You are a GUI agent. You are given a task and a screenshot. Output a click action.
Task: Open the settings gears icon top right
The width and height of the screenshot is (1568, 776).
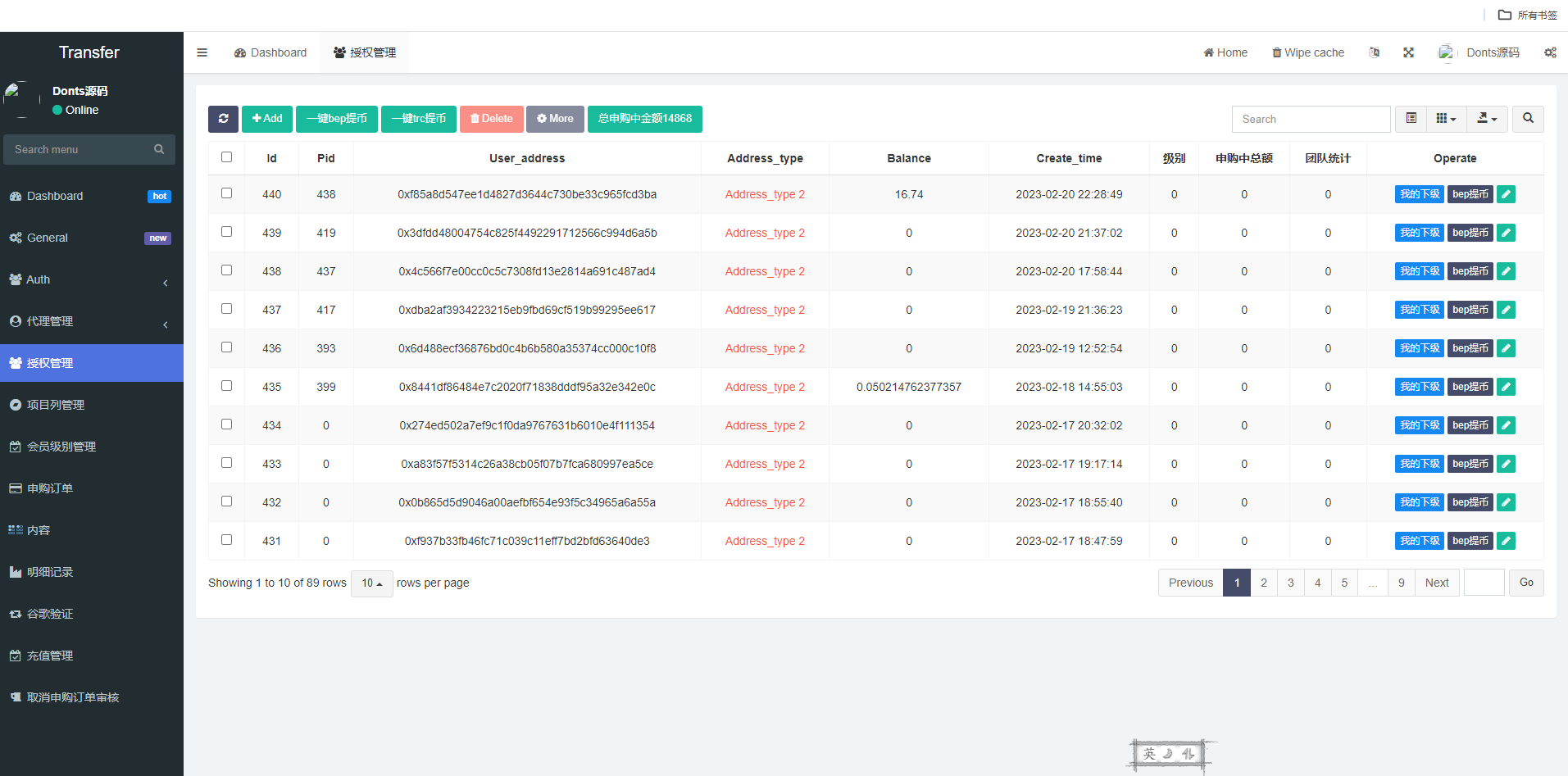pyautogui.click(x=1550, y=52)
